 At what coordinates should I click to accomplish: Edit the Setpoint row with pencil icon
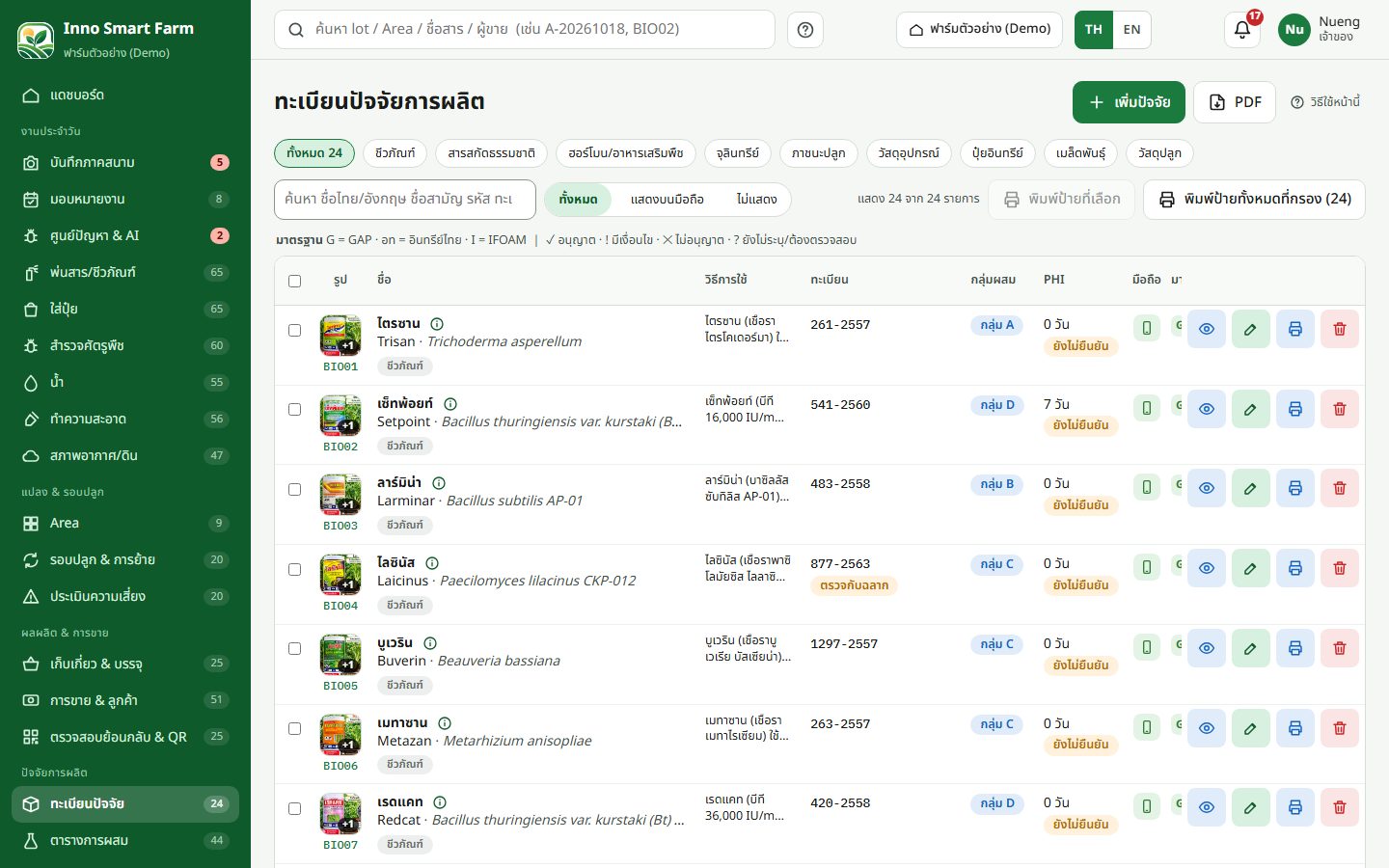(x=1250, y=409)
